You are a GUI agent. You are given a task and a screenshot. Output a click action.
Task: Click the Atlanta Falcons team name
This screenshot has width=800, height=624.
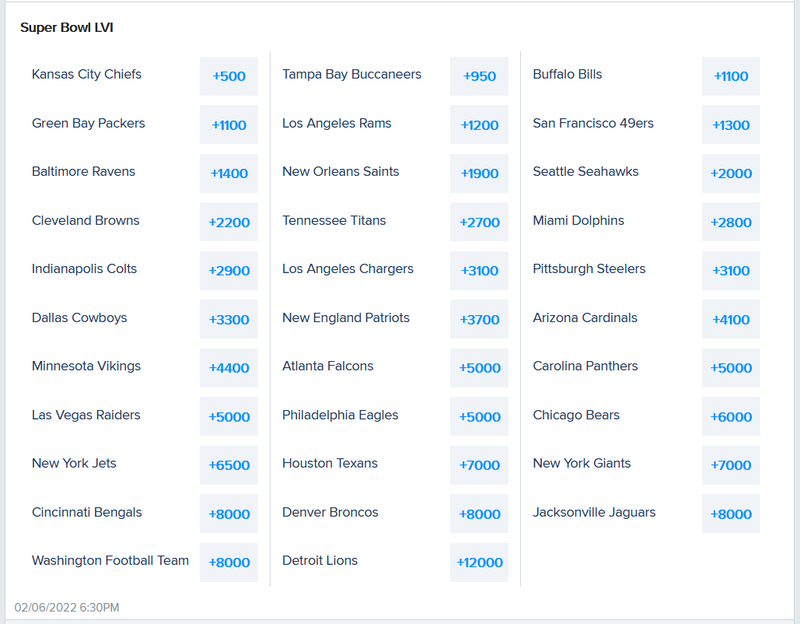(328, 366)
